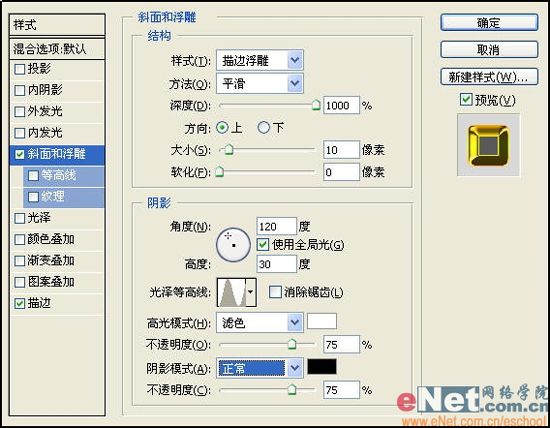Open the gloss contour picker dropdown arrow
550x428 pixels.
pyautogui.click(x=251, y=292)
